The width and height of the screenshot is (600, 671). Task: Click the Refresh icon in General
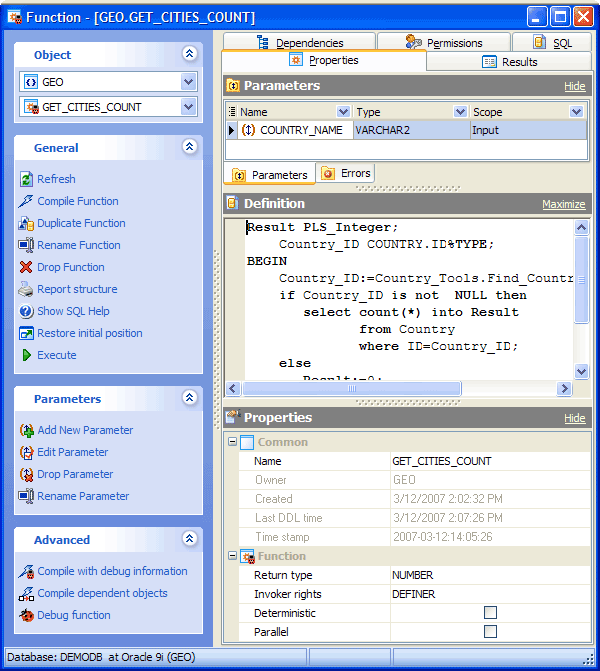(x=26, y=179)
